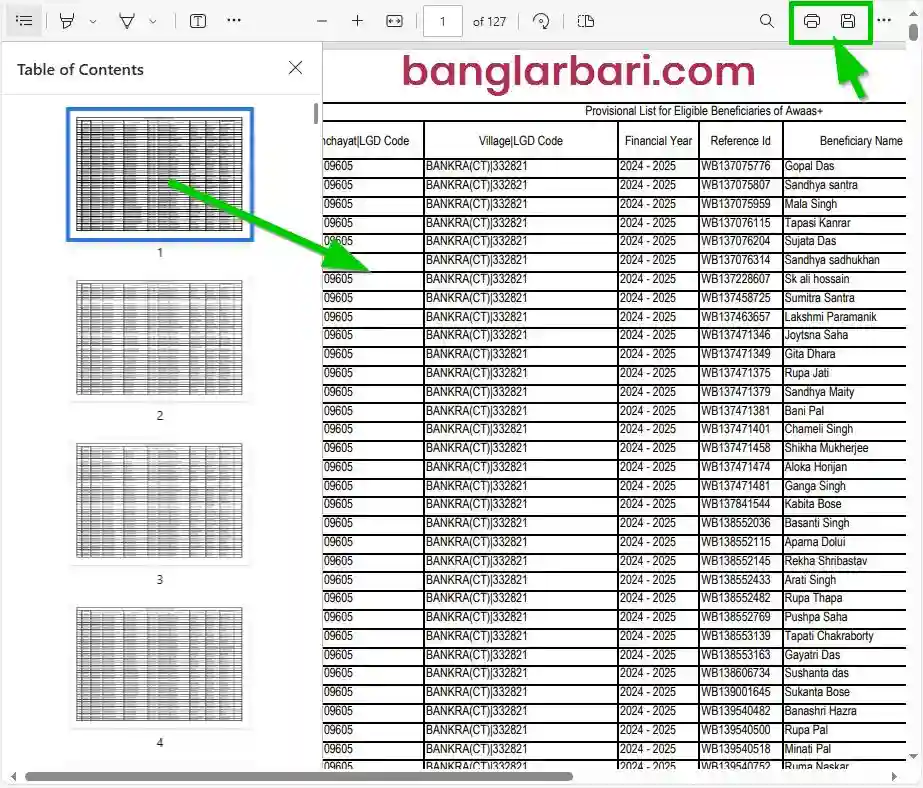Activate the Add text tool

click(198, 20)
